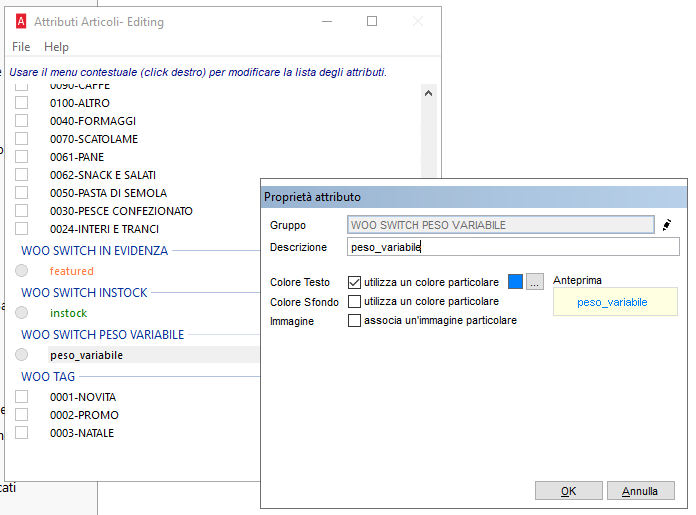Click the pencil edit icon beside Gruppo
This screenshot has width=696, height=515.
click(667, 225)
